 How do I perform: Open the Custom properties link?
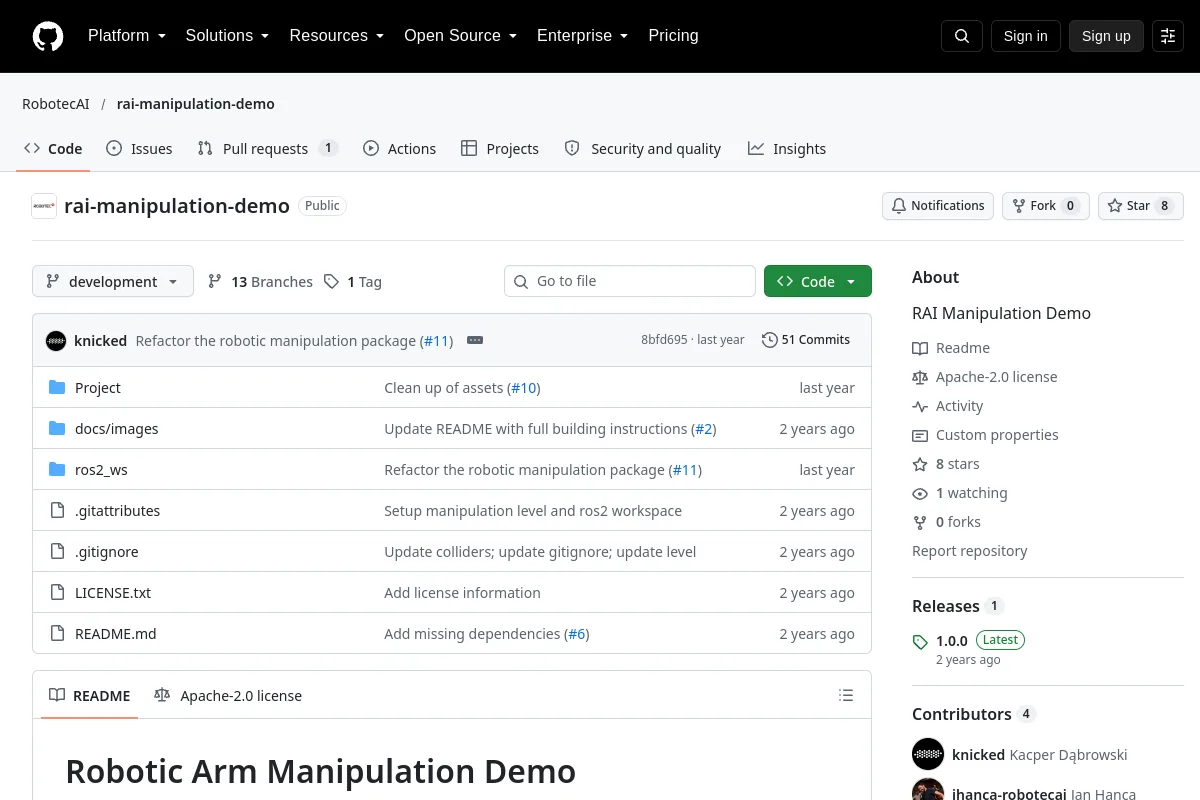(985, 435)
